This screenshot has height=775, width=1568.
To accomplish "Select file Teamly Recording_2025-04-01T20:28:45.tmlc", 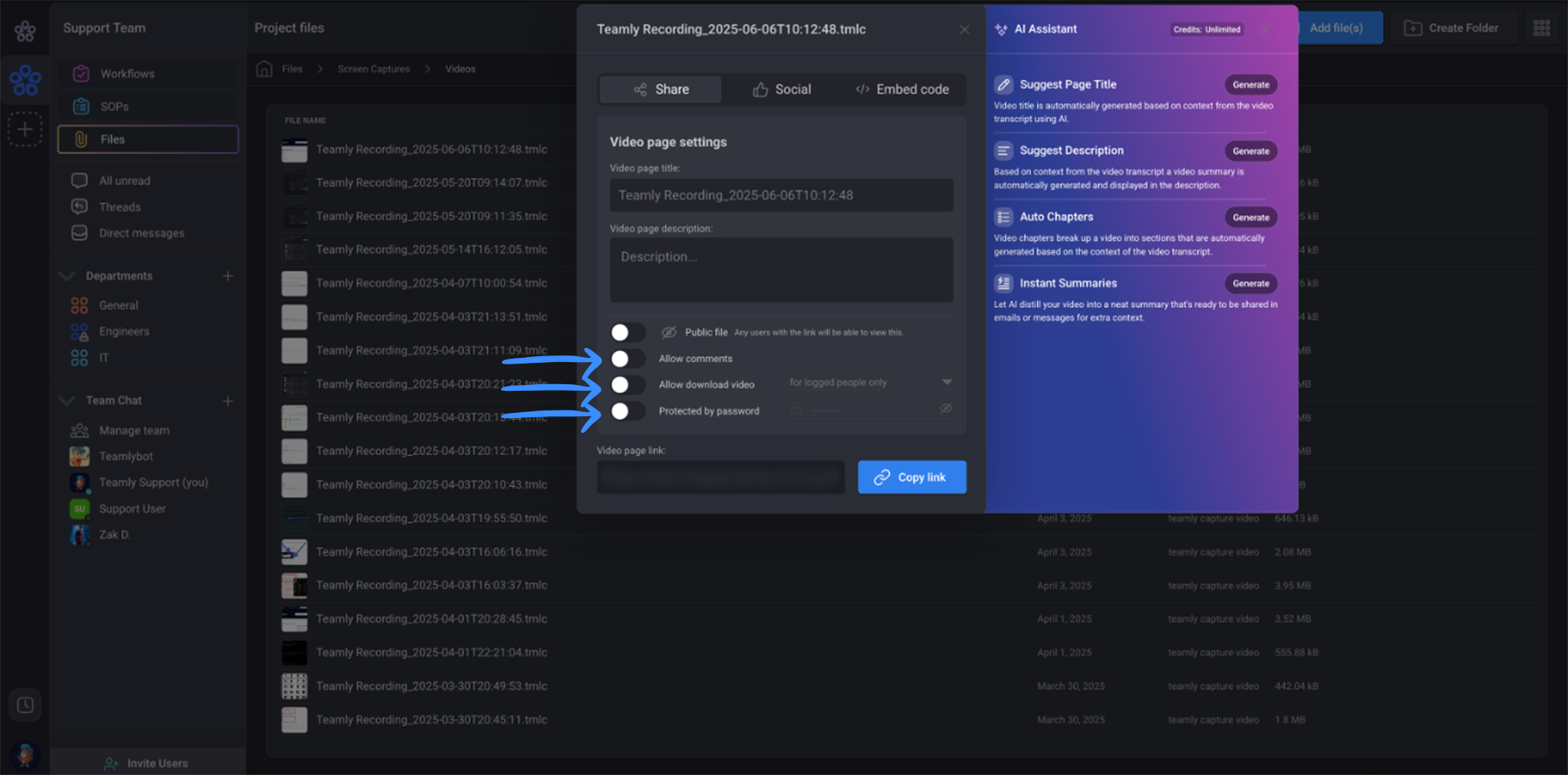I will tap(431, 619).
